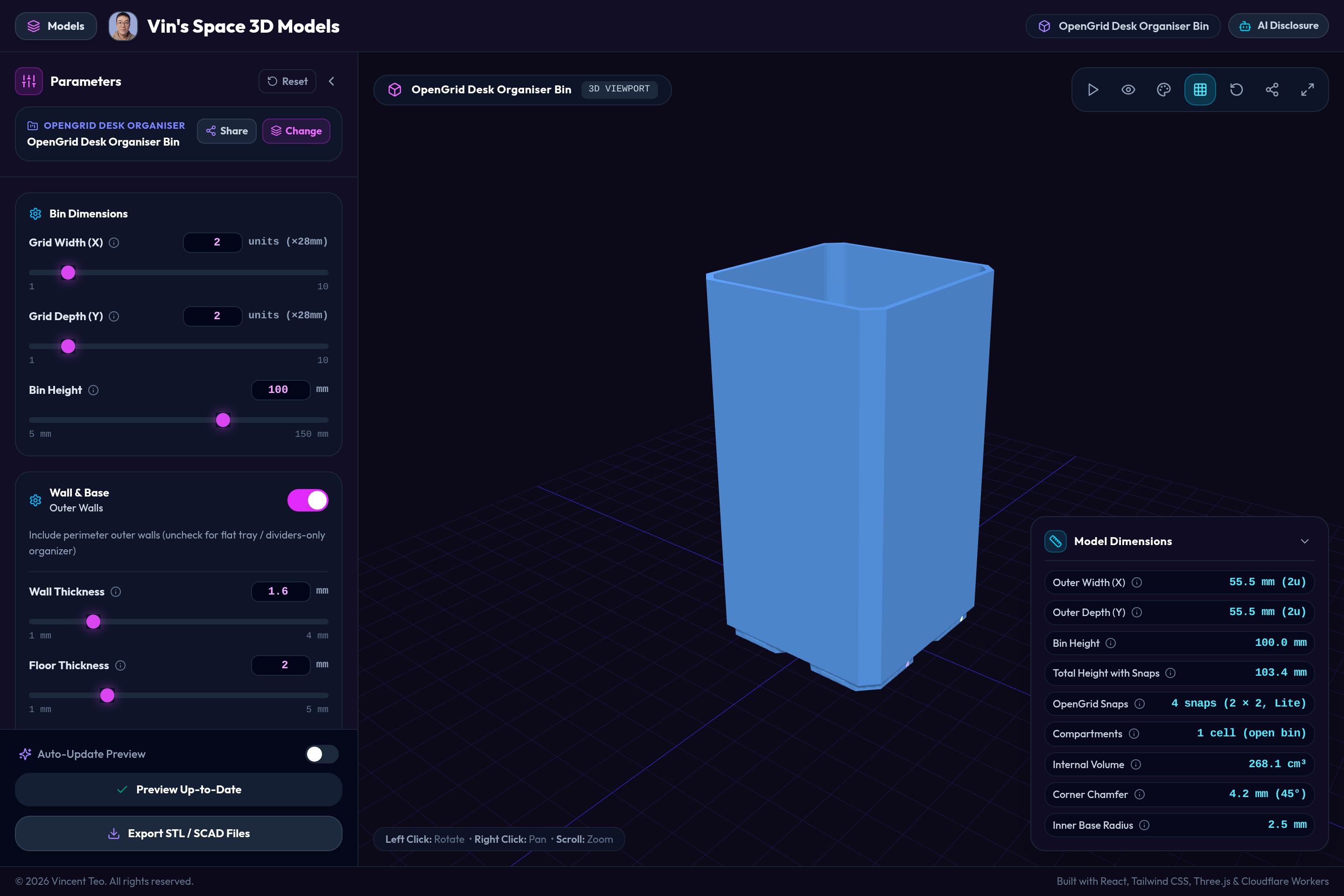1344x896 pixels.
Task: Toggle the eye visibility icon in viewport toolbar
Action: pos(1128,90)
